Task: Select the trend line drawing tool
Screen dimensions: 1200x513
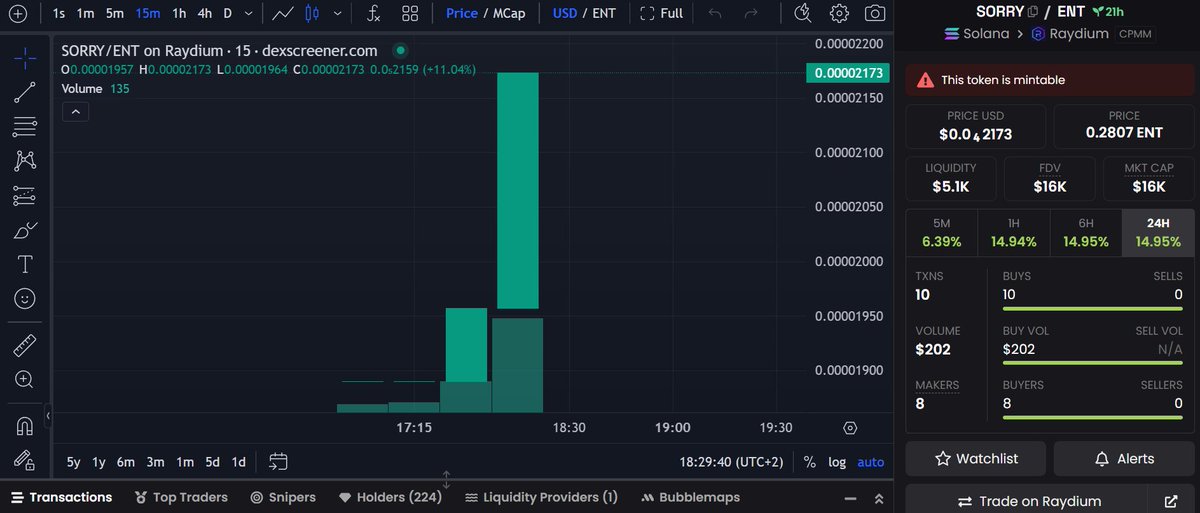Action: (x=25, y=92)
